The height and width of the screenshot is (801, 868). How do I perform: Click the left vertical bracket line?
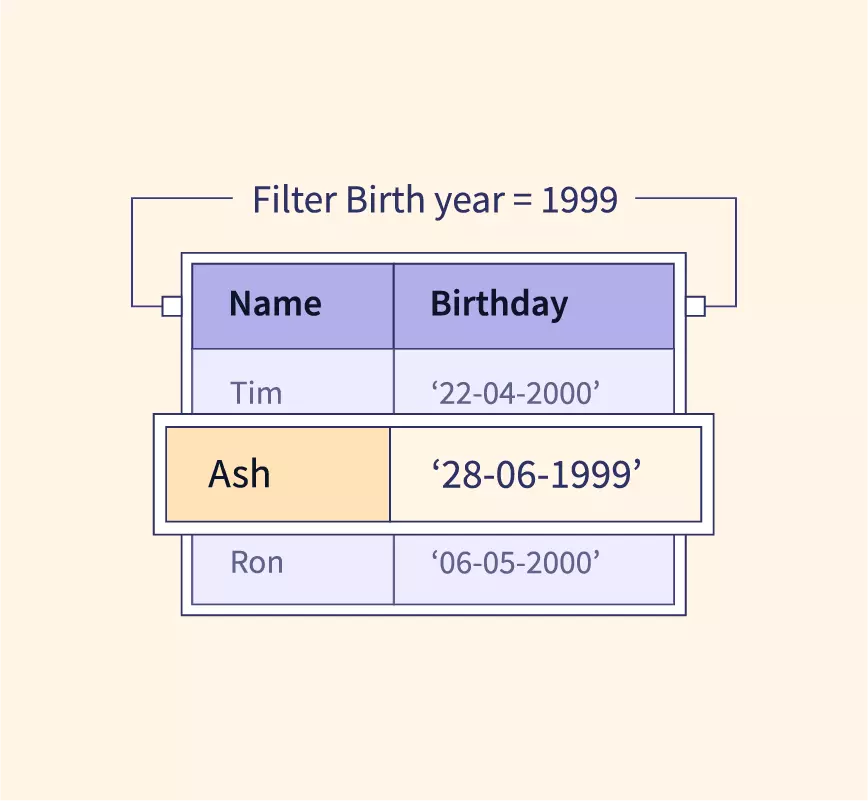click(132, 250)
